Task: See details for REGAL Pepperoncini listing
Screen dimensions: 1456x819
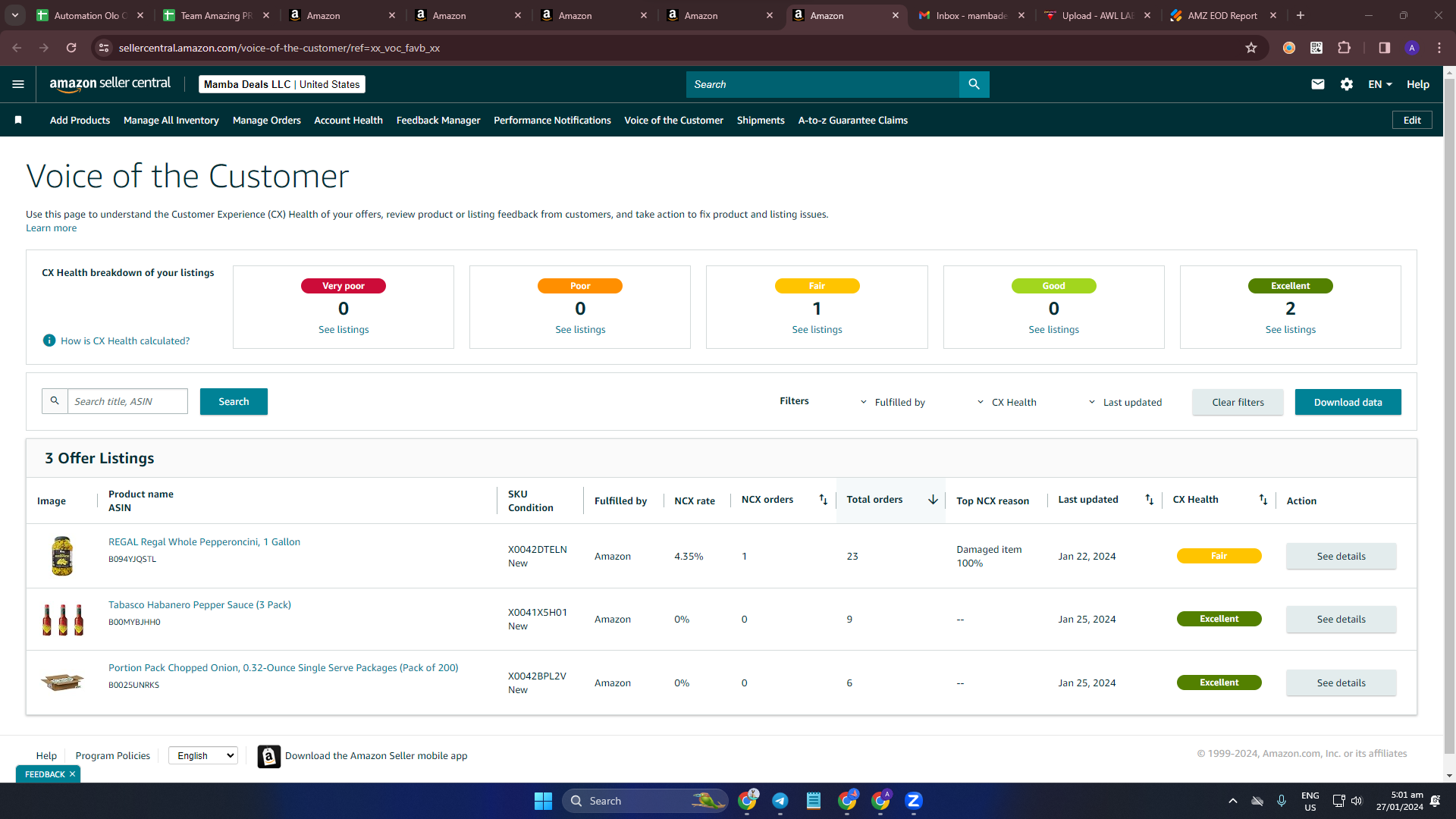Action: 1341,556
